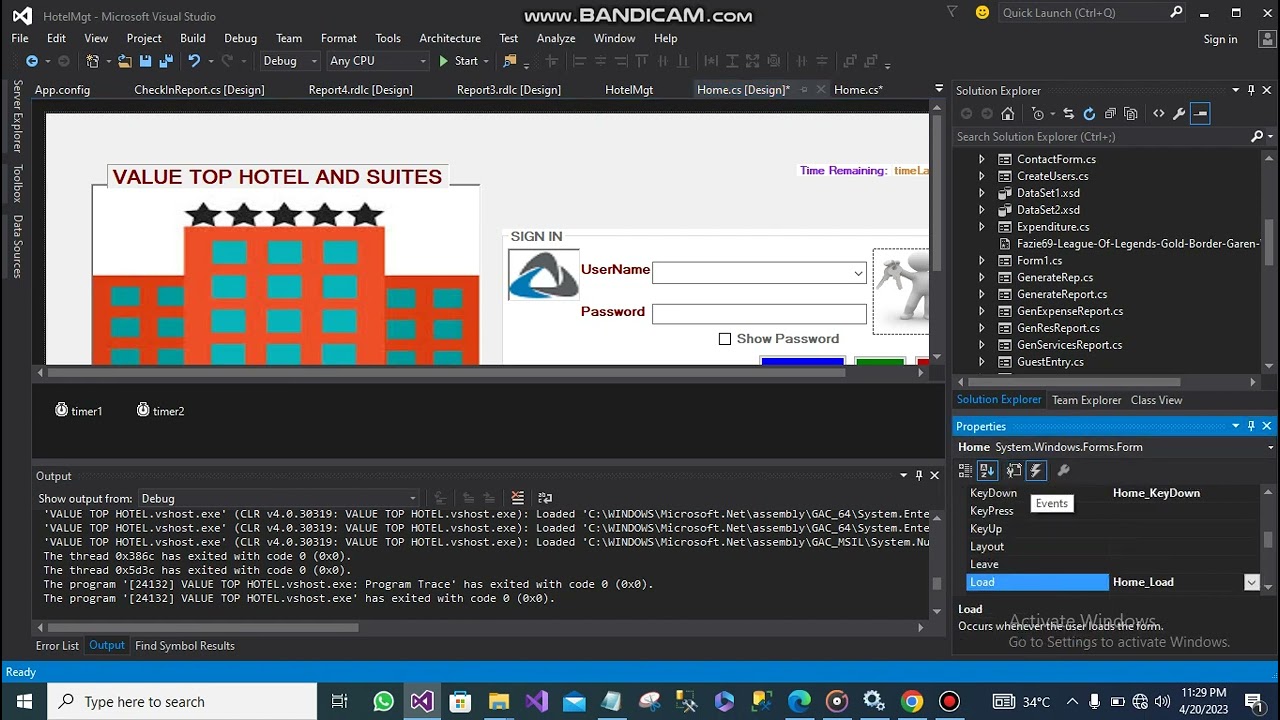
Task: Click the Collapse All icon in Solution Explorer
Action: (1110, 113)
